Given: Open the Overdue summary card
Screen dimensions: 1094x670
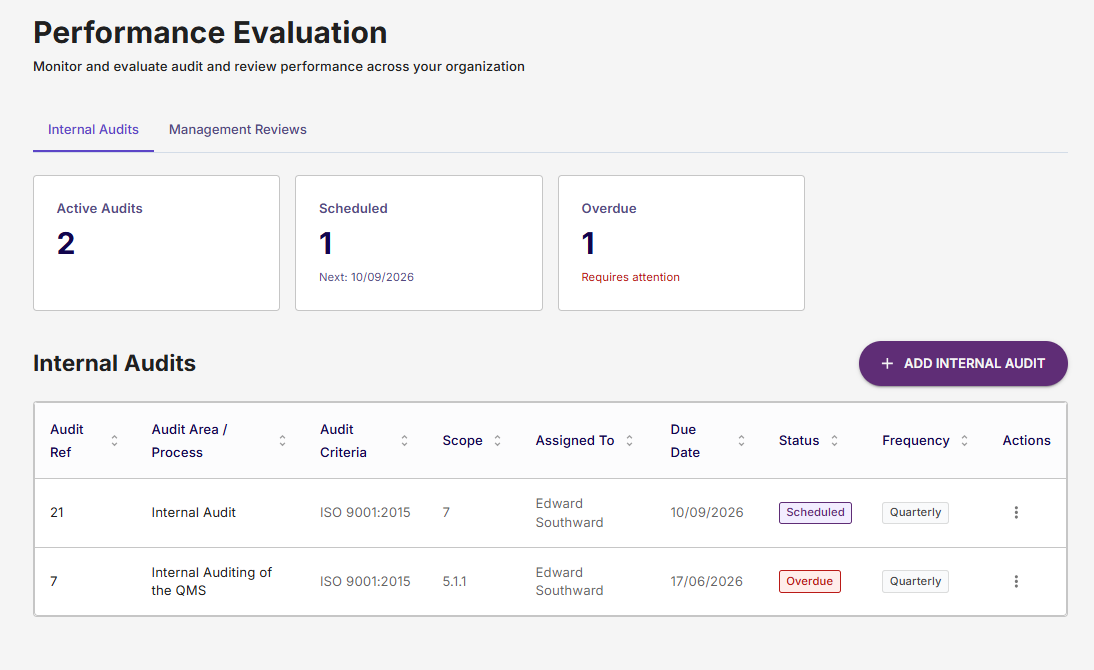Looking at the screenshot, I should (x=681, y=243).
